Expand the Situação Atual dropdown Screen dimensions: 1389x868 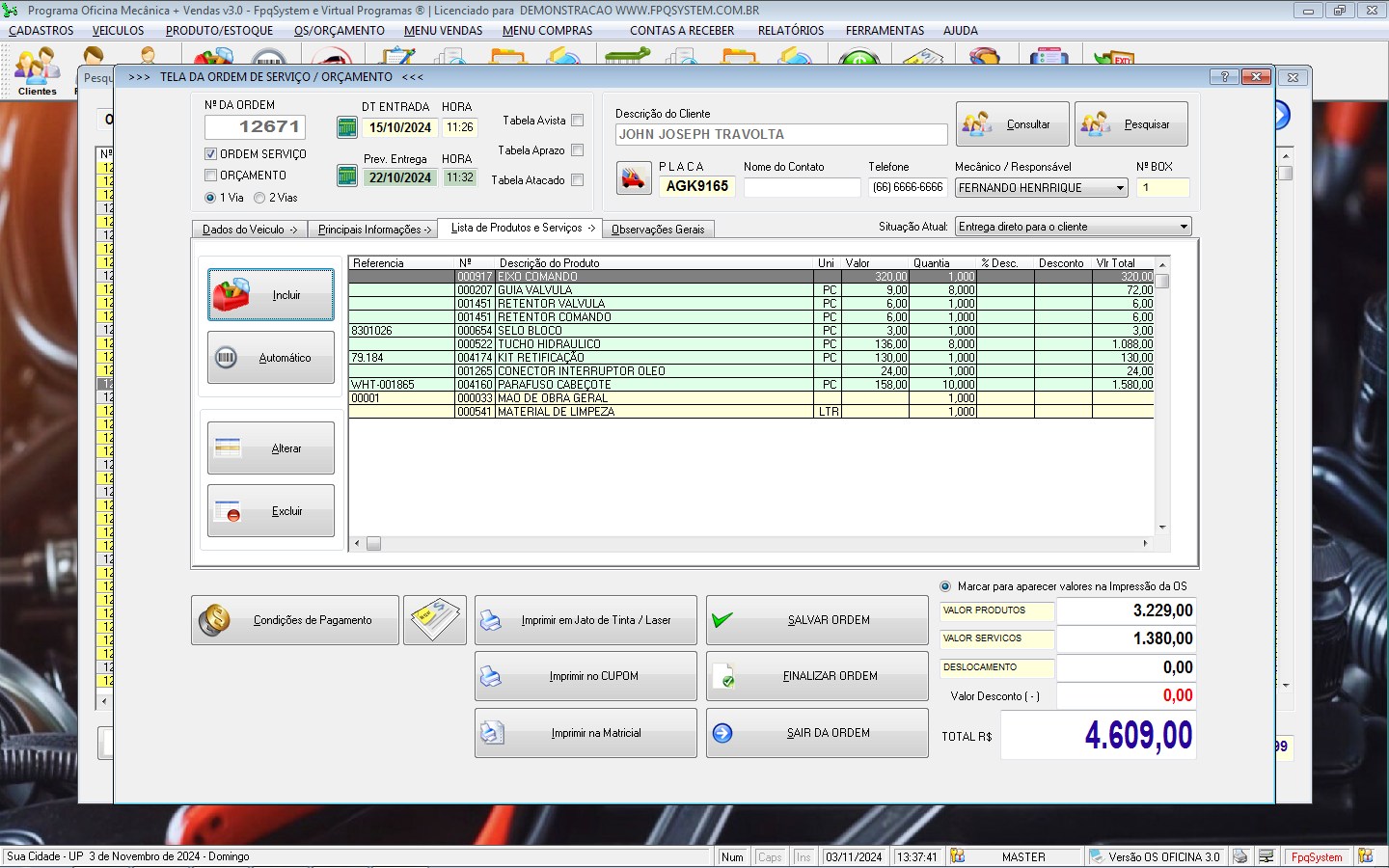pyautogui.click(x=1184, y=227)
